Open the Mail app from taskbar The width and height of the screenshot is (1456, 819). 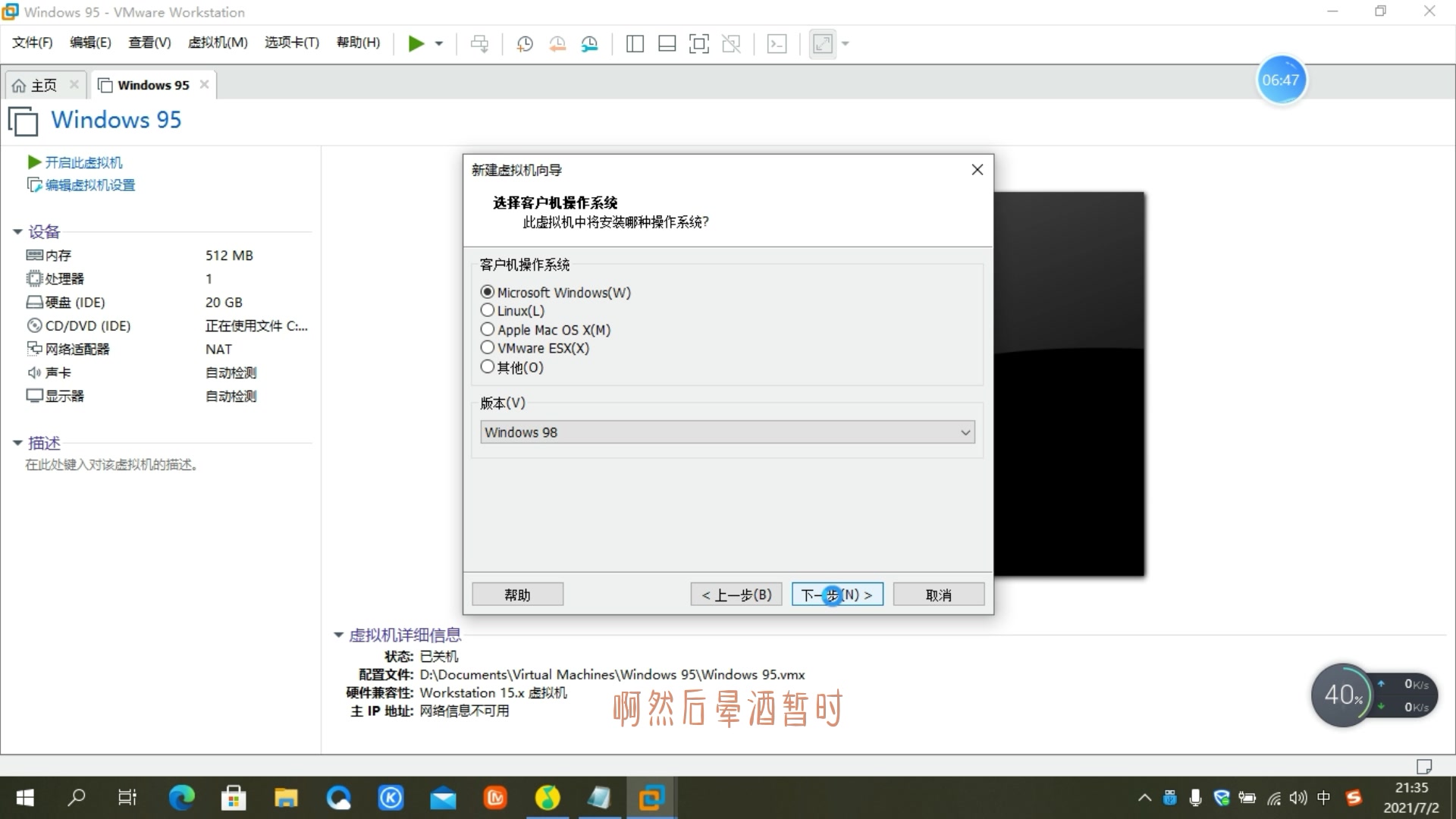[443, 798]
